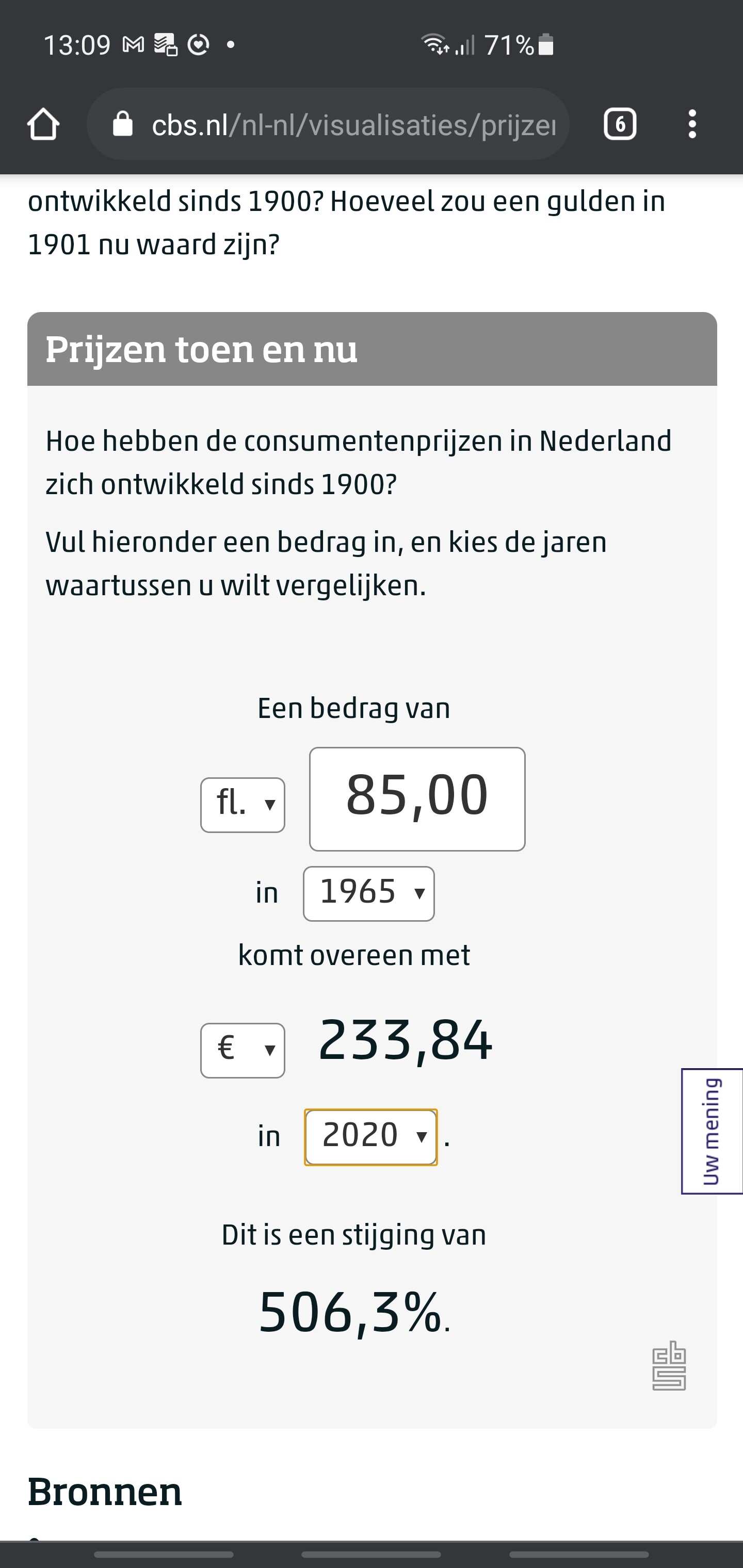The height and width of the screenshot is (1568, 743).
Task: Tap the converted result 233,84
Action: point(405,1041)
